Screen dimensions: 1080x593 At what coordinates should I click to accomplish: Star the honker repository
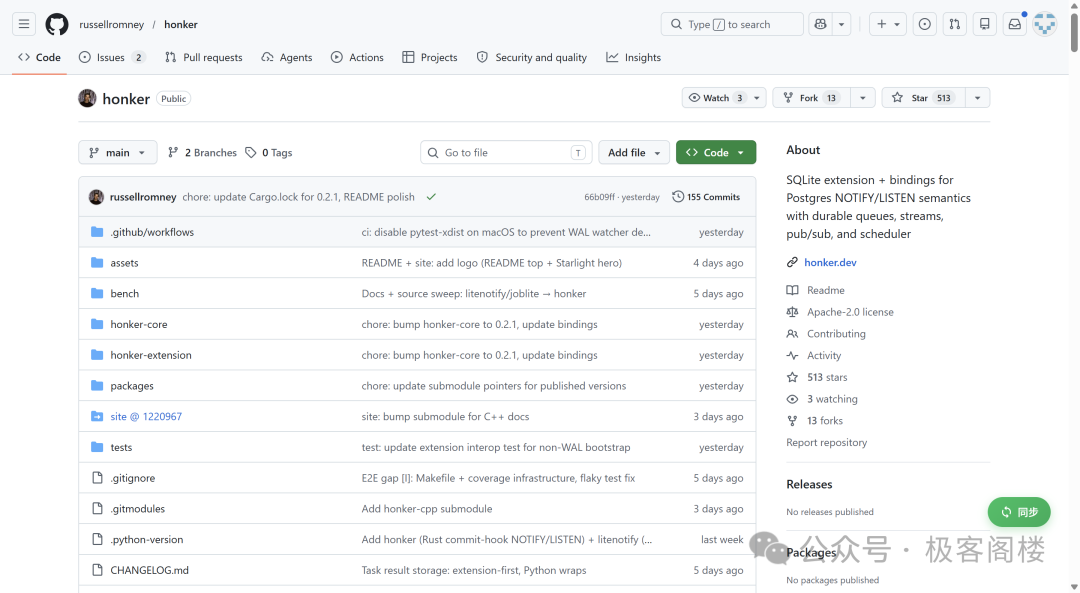[x=923, y=98]
